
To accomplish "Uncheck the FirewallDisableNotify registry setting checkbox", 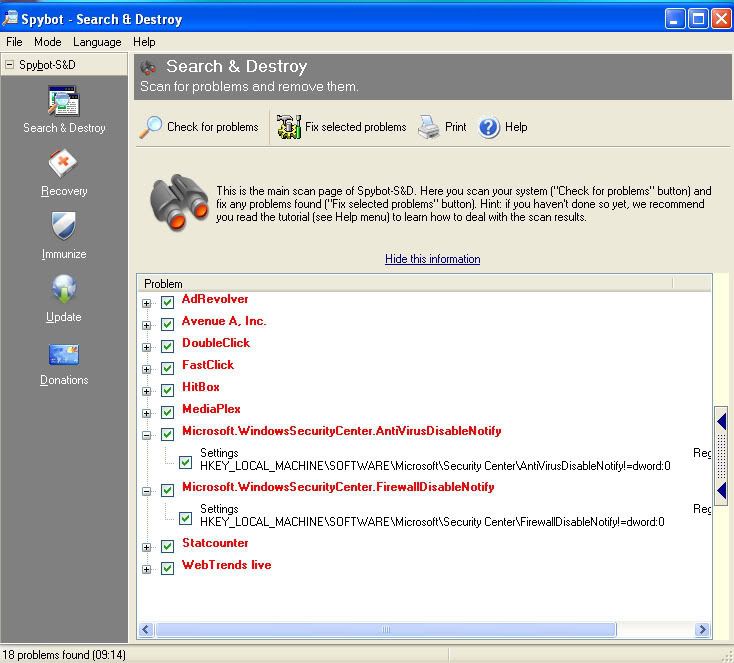I will coord(185,518).
